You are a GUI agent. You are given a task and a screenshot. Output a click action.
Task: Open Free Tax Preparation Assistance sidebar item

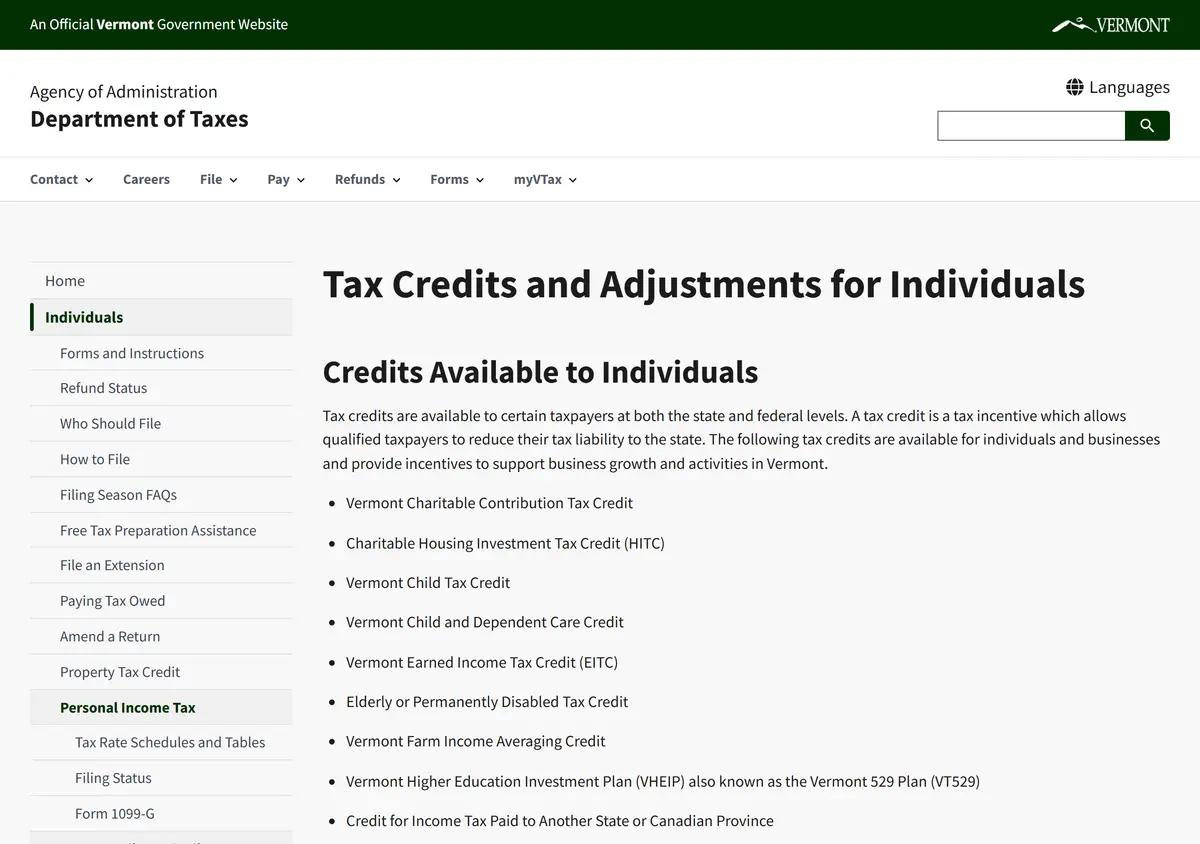[x=161, y=530]
